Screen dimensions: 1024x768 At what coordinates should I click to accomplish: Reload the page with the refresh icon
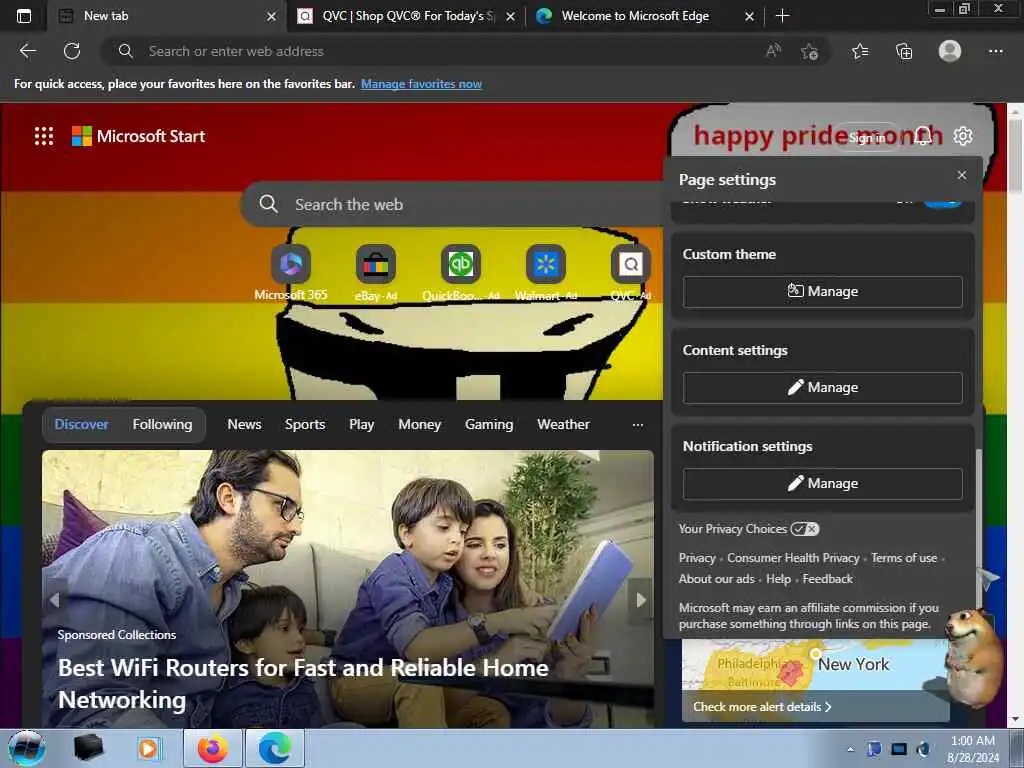pyautogui.click(x=72, y=51)
